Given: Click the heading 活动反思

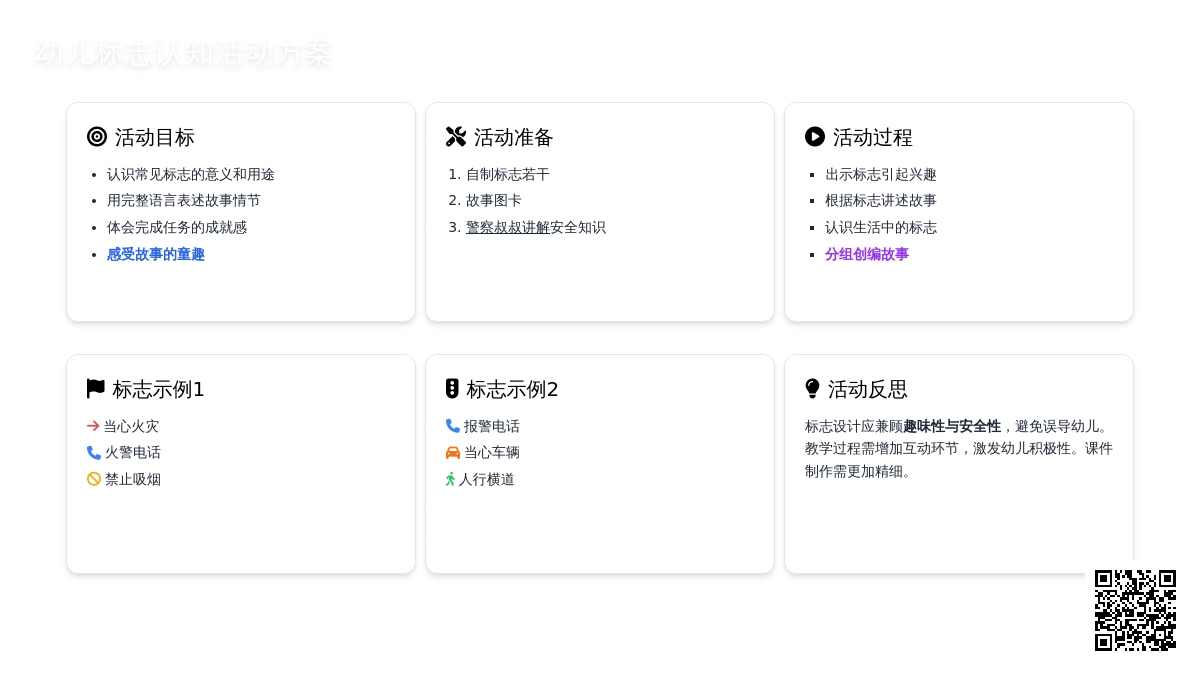Looking at the screenshot, I should 868,389.
